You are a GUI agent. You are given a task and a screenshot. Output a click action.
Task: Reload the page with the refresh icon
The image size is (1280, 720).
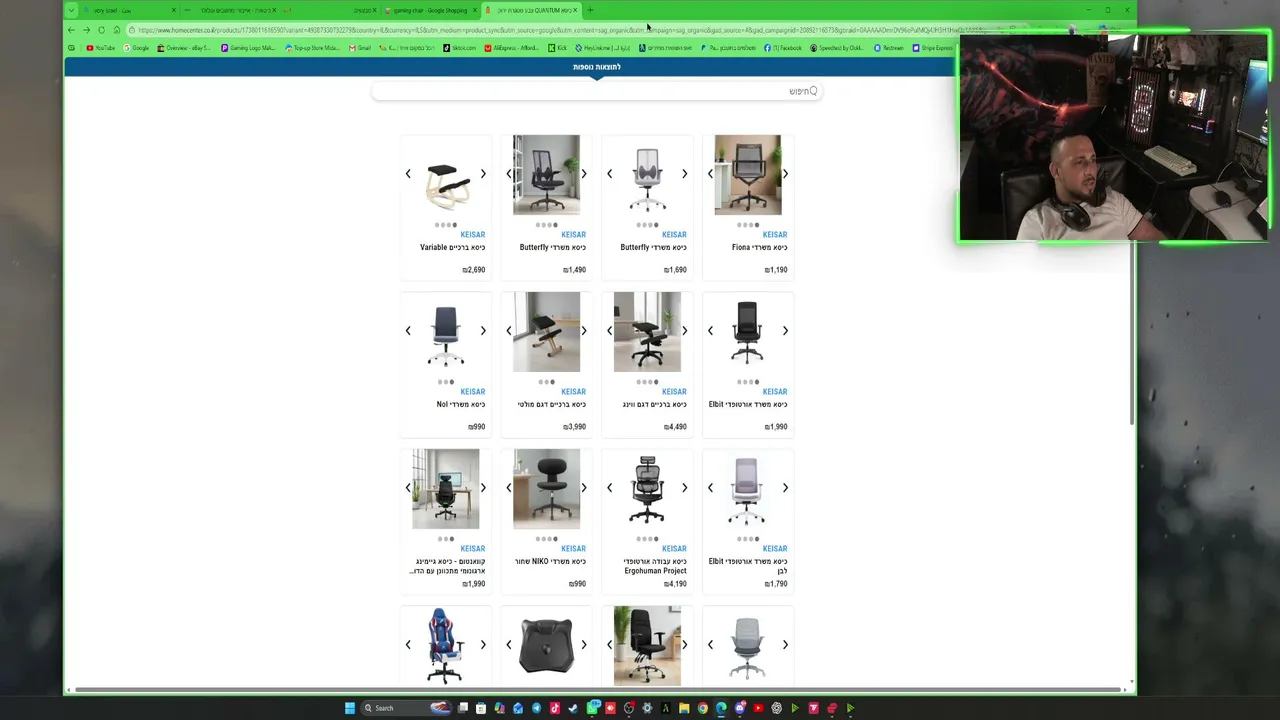pyautogui.click(x=101, y=30)
